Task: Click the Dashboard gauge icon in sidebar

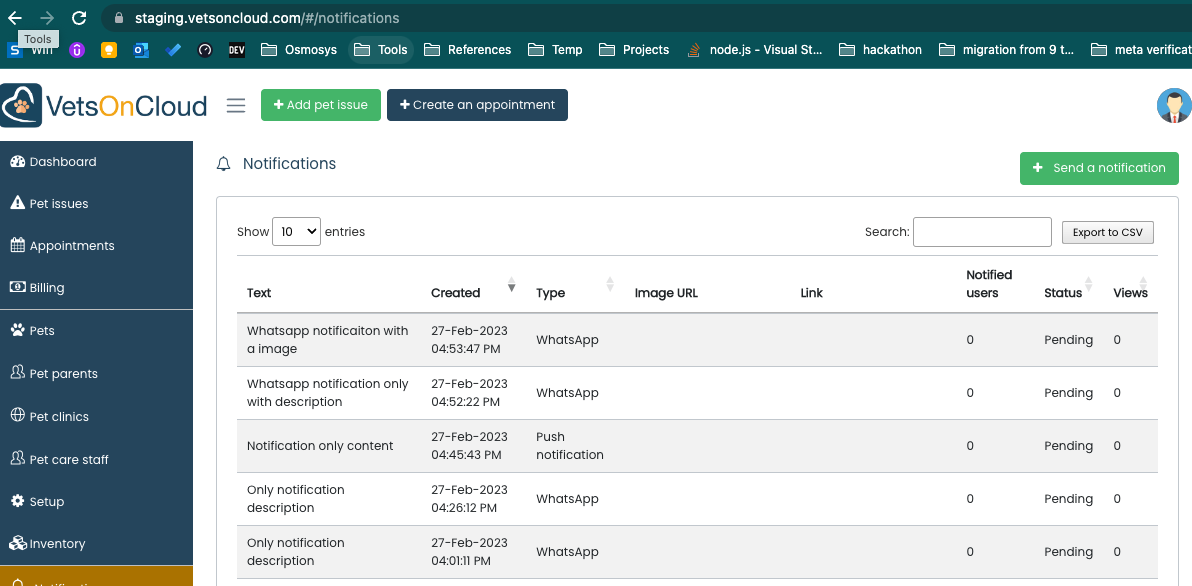Action: point(17,162)
